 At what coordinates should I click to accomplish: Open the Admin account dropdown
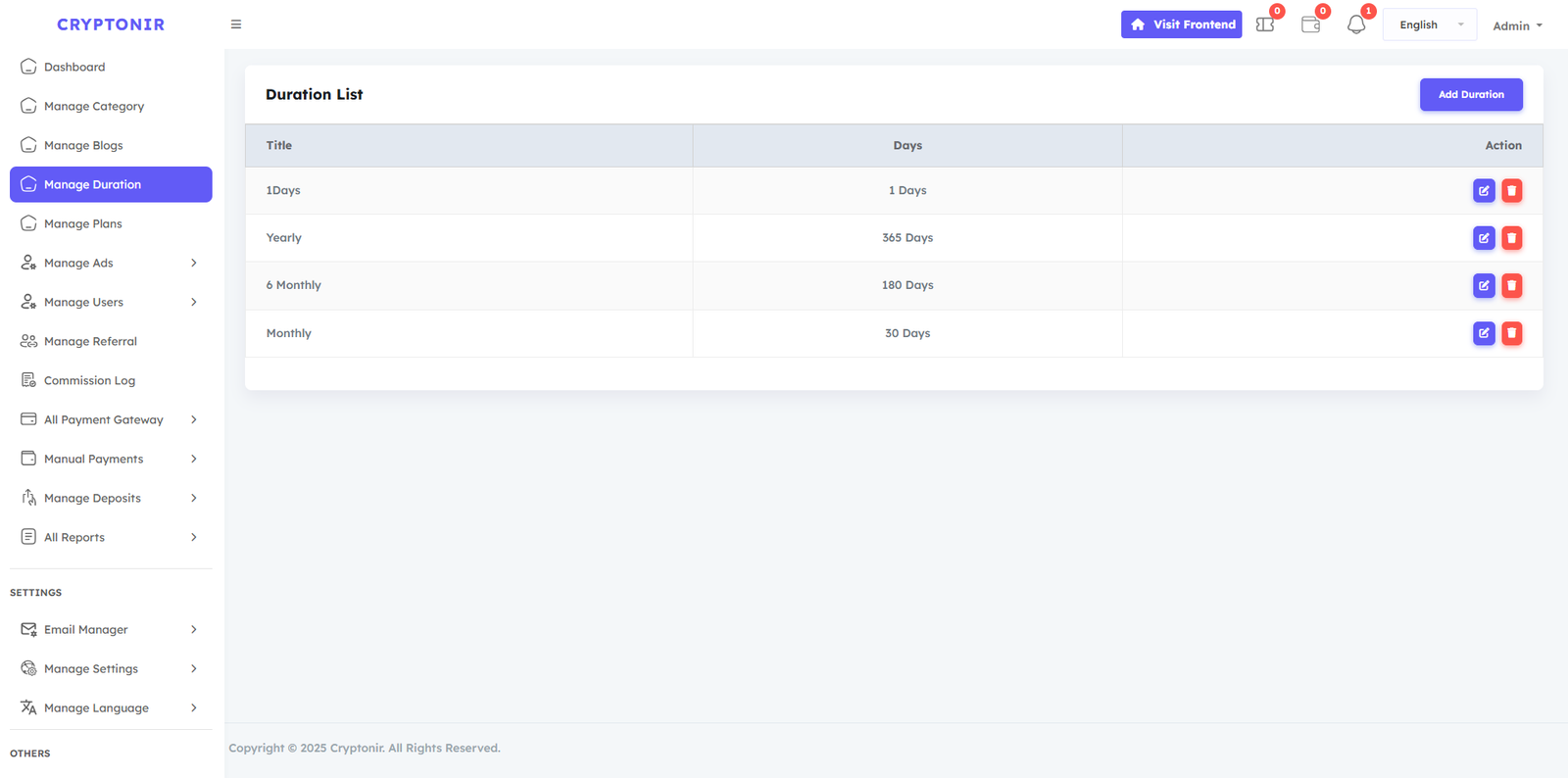click(1517, 25)
